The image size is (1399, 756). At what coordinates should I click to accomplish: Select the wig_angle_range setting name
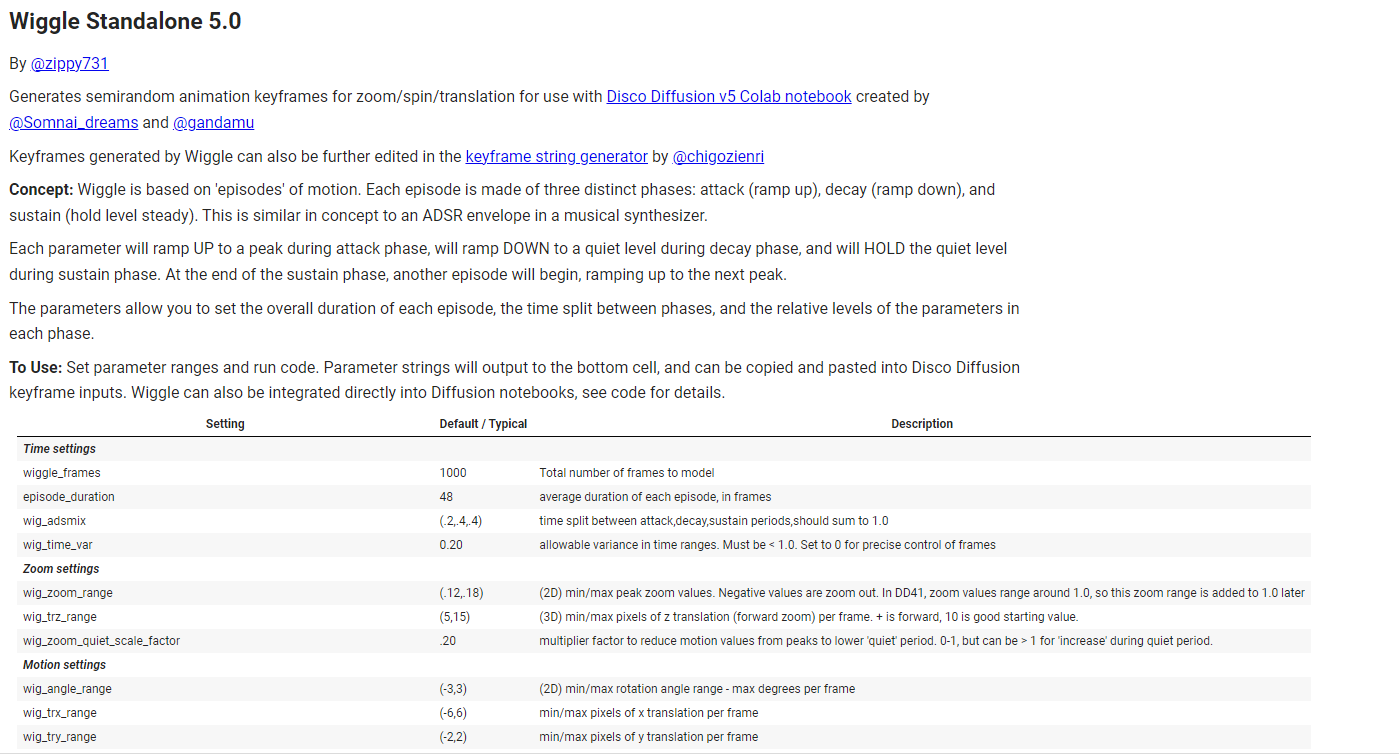67,689
